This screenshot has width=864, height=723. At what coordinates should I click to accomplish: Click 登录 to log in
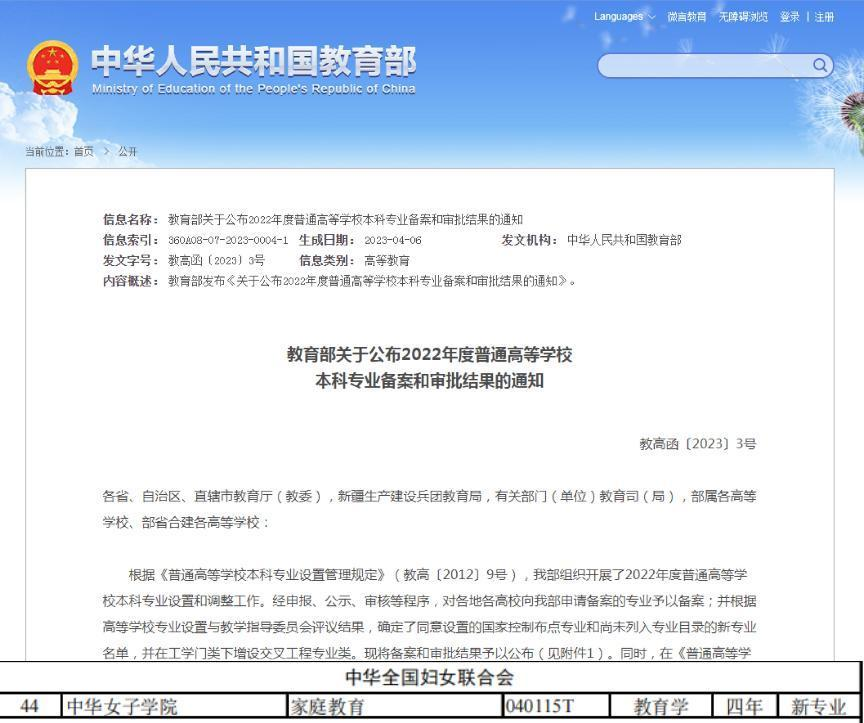(791, 16)
